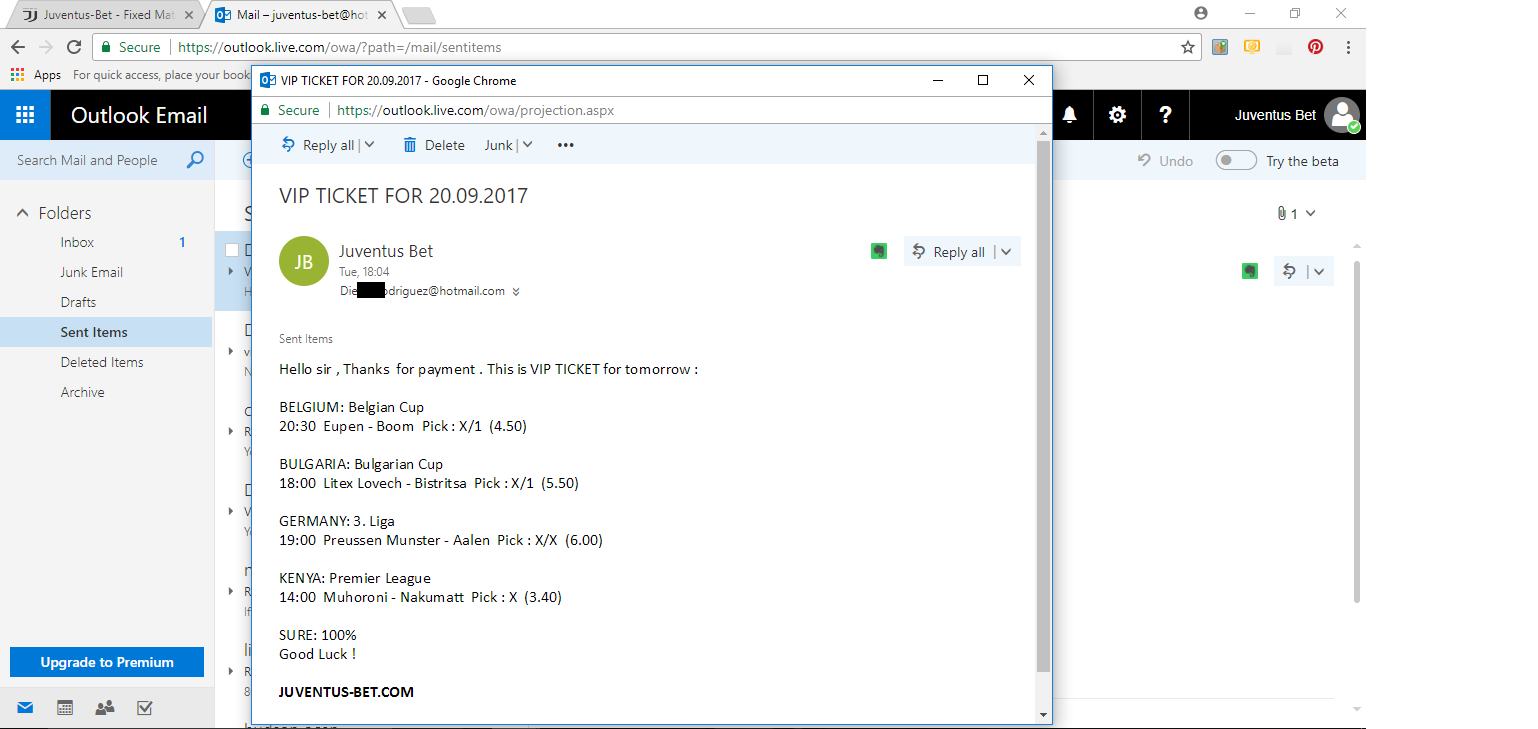
Task: Click the search magnifier in Outlook sidebar
Action: click(x=195, y=160)
